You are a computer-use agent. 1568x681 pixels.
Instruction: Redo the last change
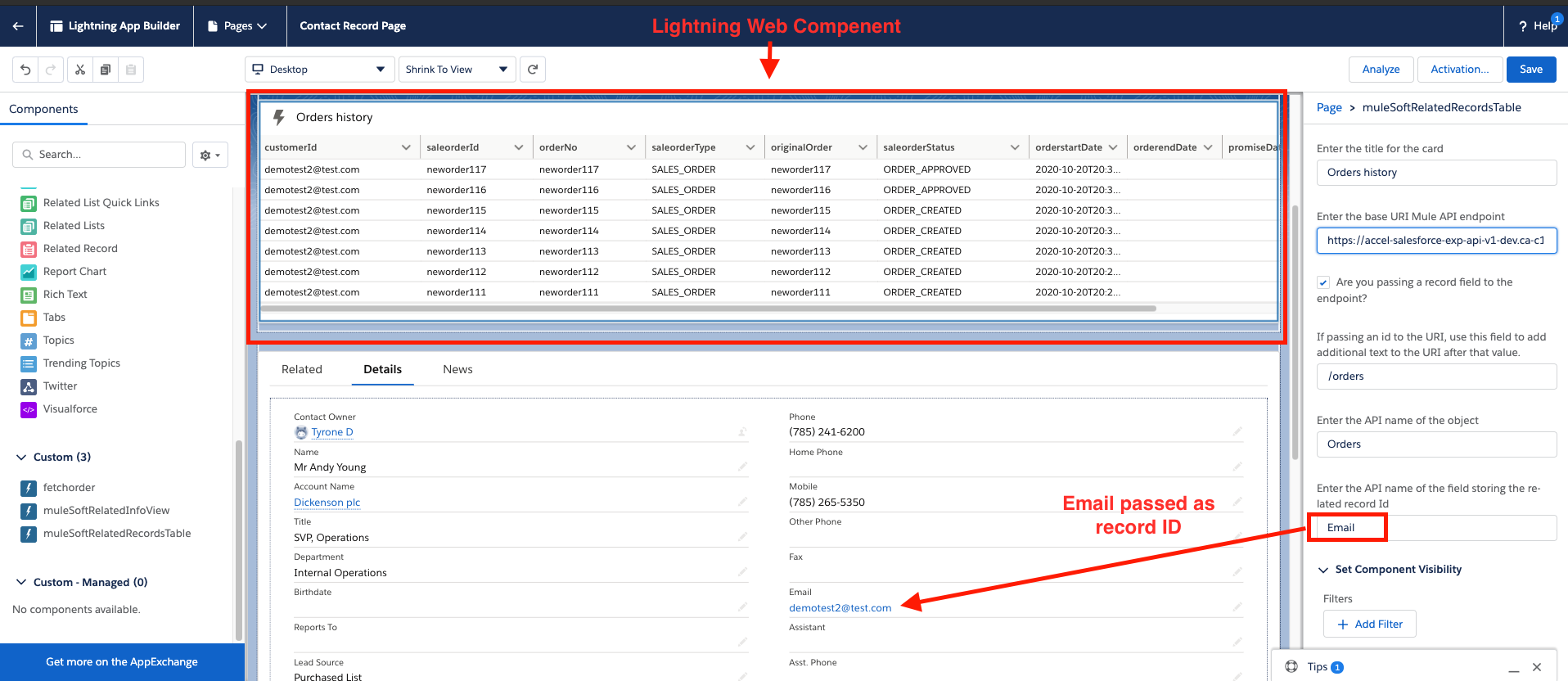(51, 70)
